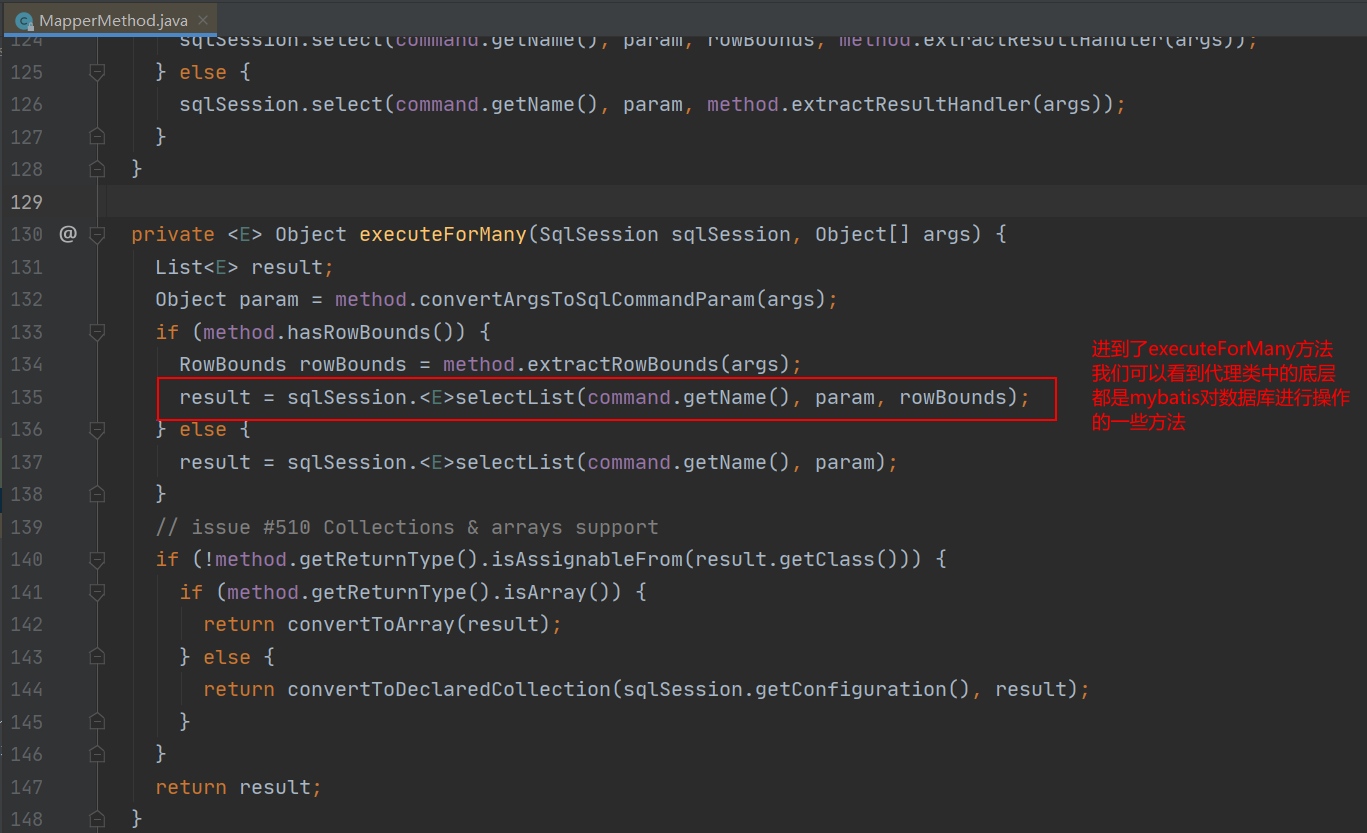Click the convertToDeclaredCollection call on line 144
The image size is (1367, 833).
[x=449, y=689]
